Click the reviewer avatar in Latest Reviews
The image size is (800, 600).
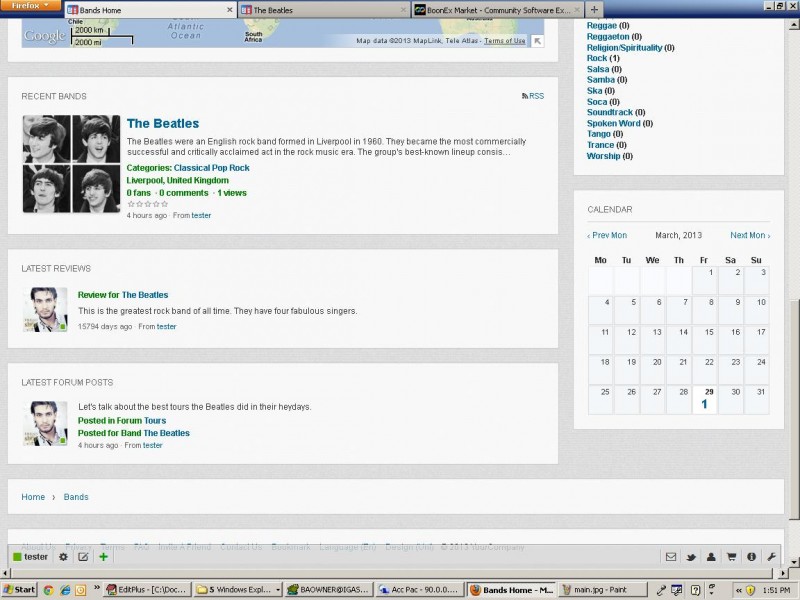pos(45,310)
